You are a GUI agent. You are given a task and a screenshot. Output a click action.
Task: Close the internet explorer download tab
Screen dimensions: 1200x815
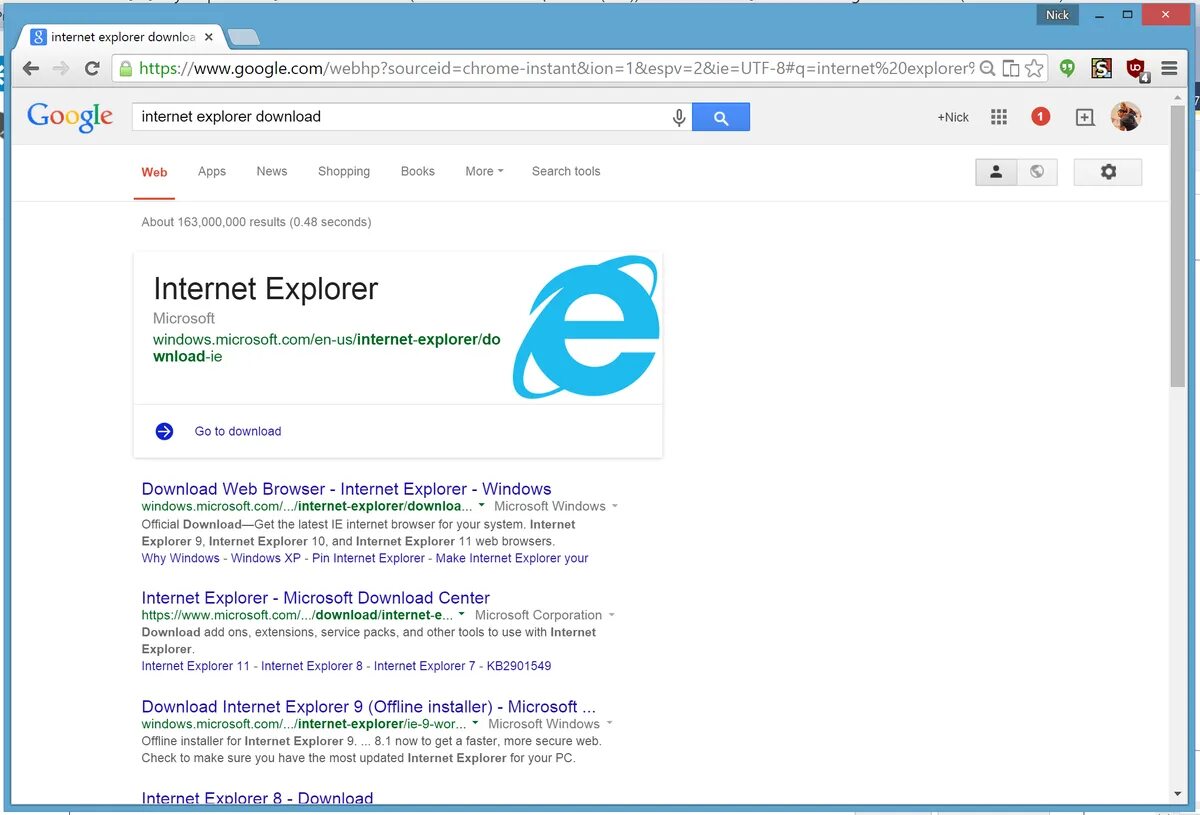pyautogui.click(x=209, y=37)
